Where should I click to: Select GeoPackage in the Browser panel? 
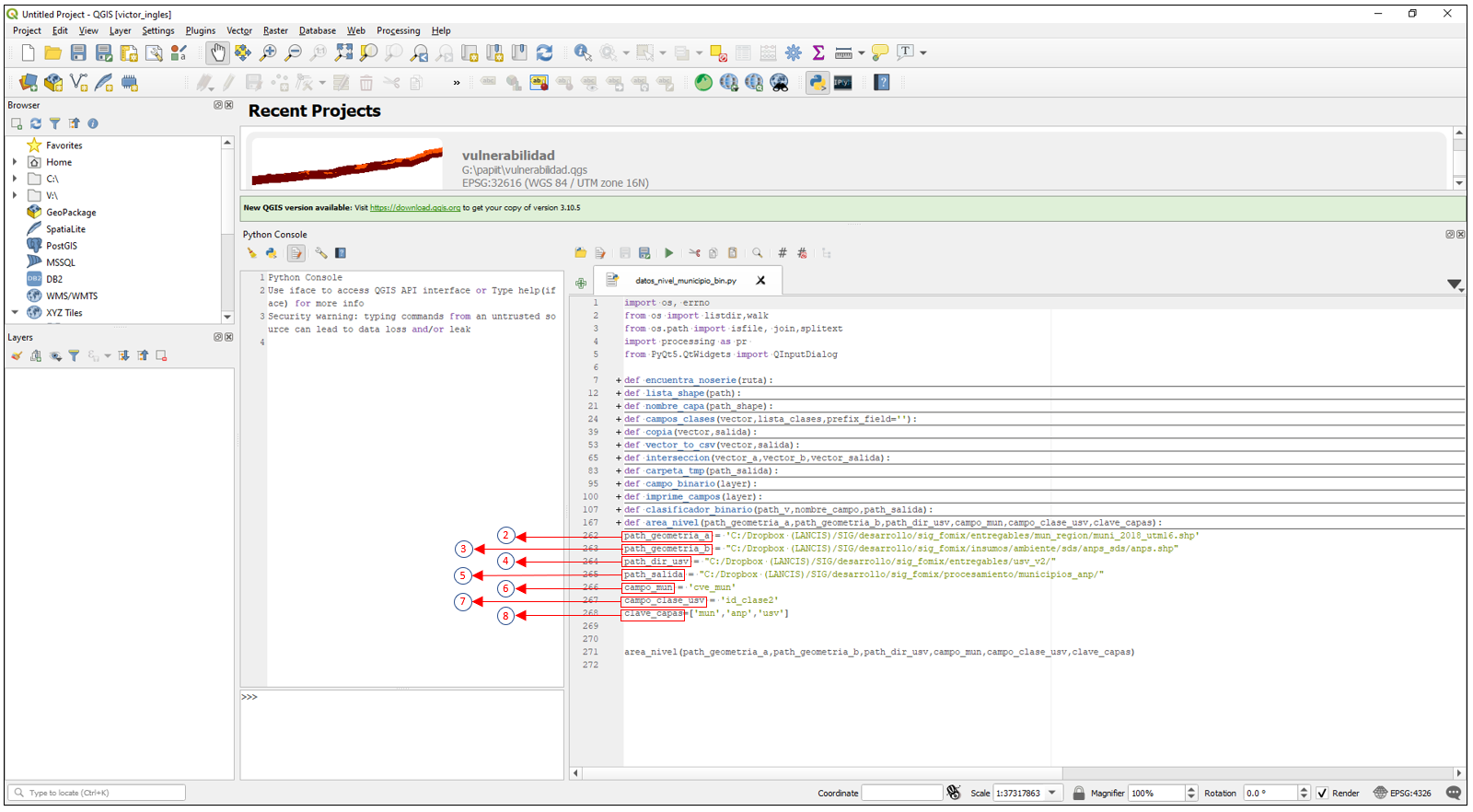(71, 213)
